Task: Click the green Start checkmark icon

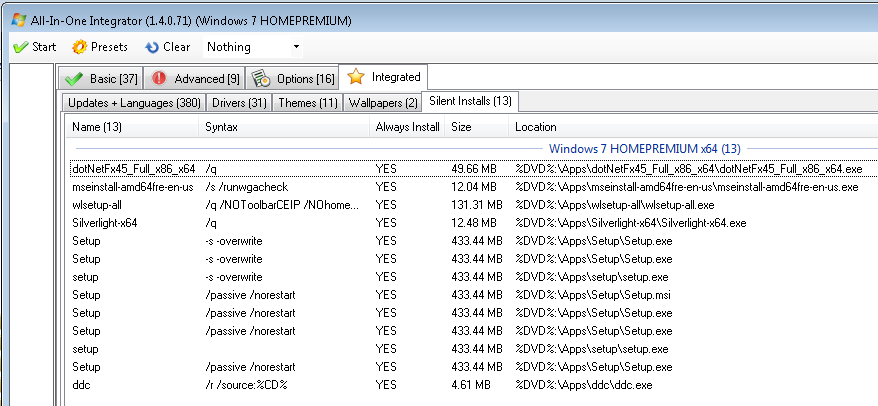Action: (x=19, y=47)
